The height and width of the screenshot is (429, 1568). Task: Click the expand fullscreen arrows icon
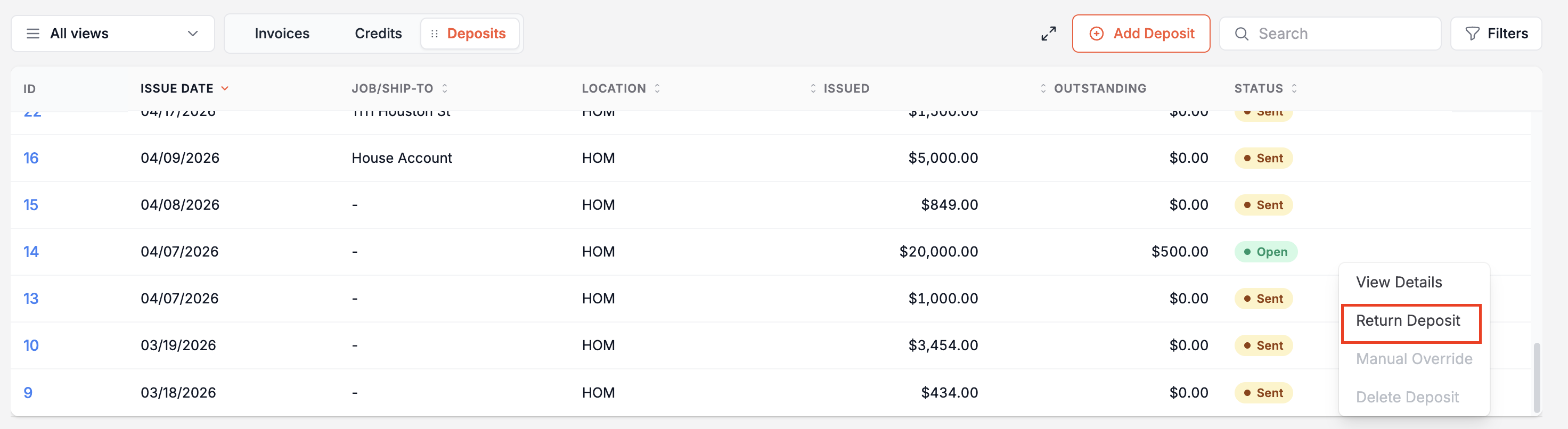click(1048, 34)
